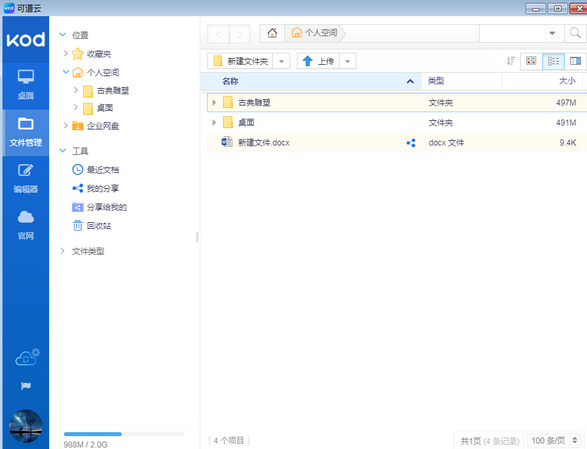Screen dimensions: 587x449
Task: Click the 上传 upload button
Action: pyautogui.click(x=318, y=61)
